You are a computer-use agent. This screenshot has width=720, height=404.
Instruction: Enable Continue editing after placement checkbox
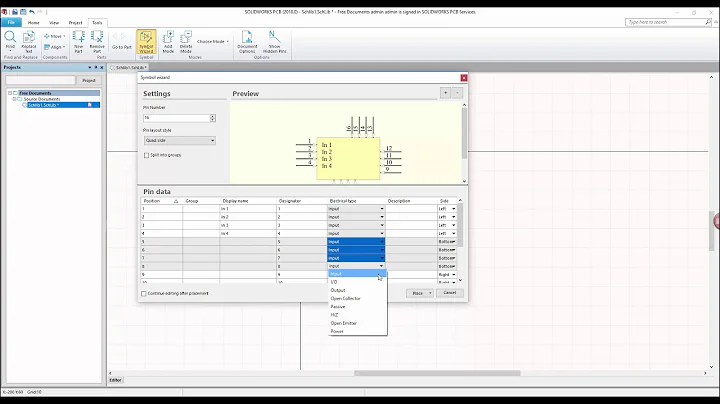click(144, 293)
